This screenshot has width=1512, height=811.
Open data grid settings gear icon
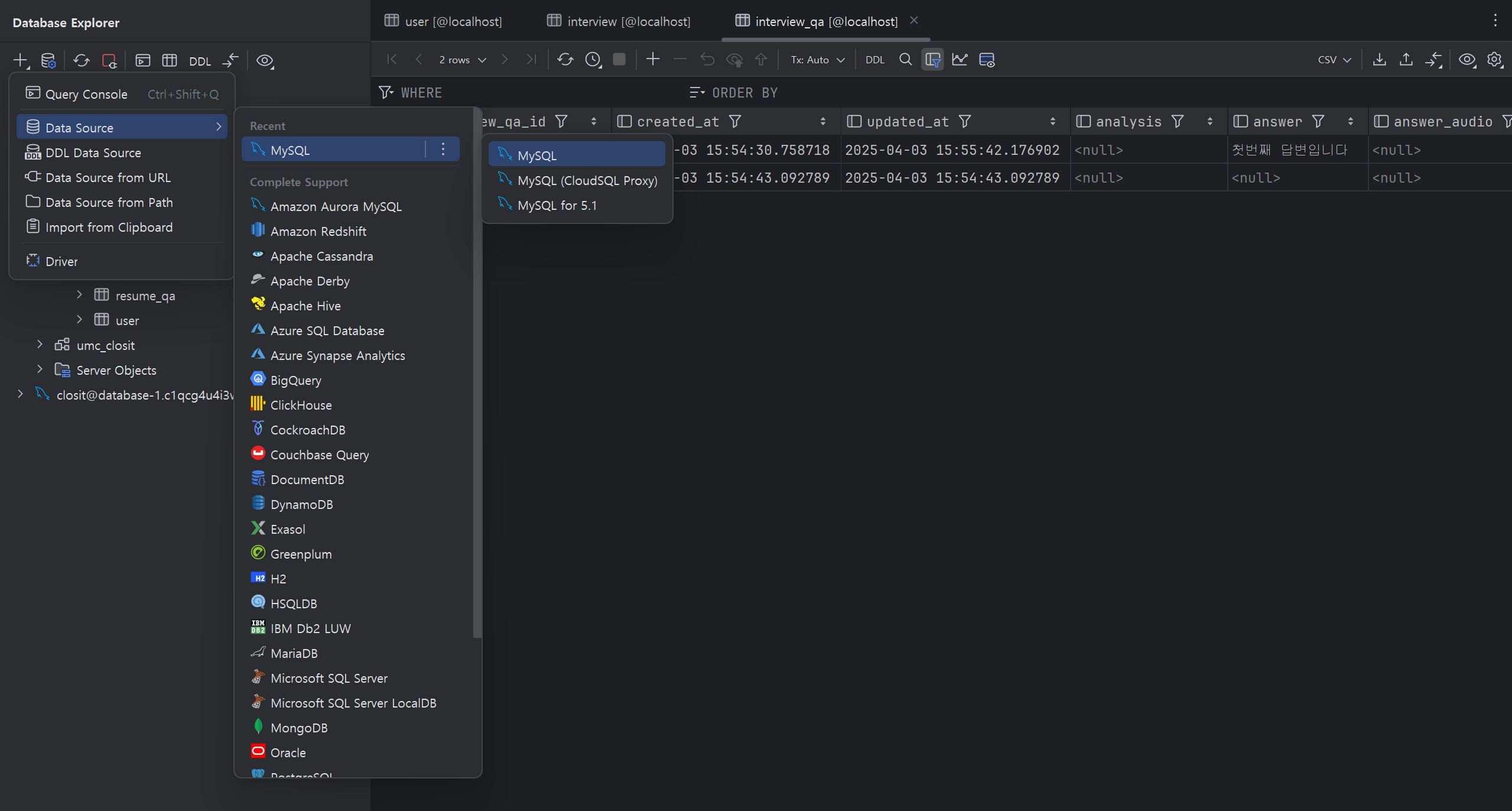1494,60
